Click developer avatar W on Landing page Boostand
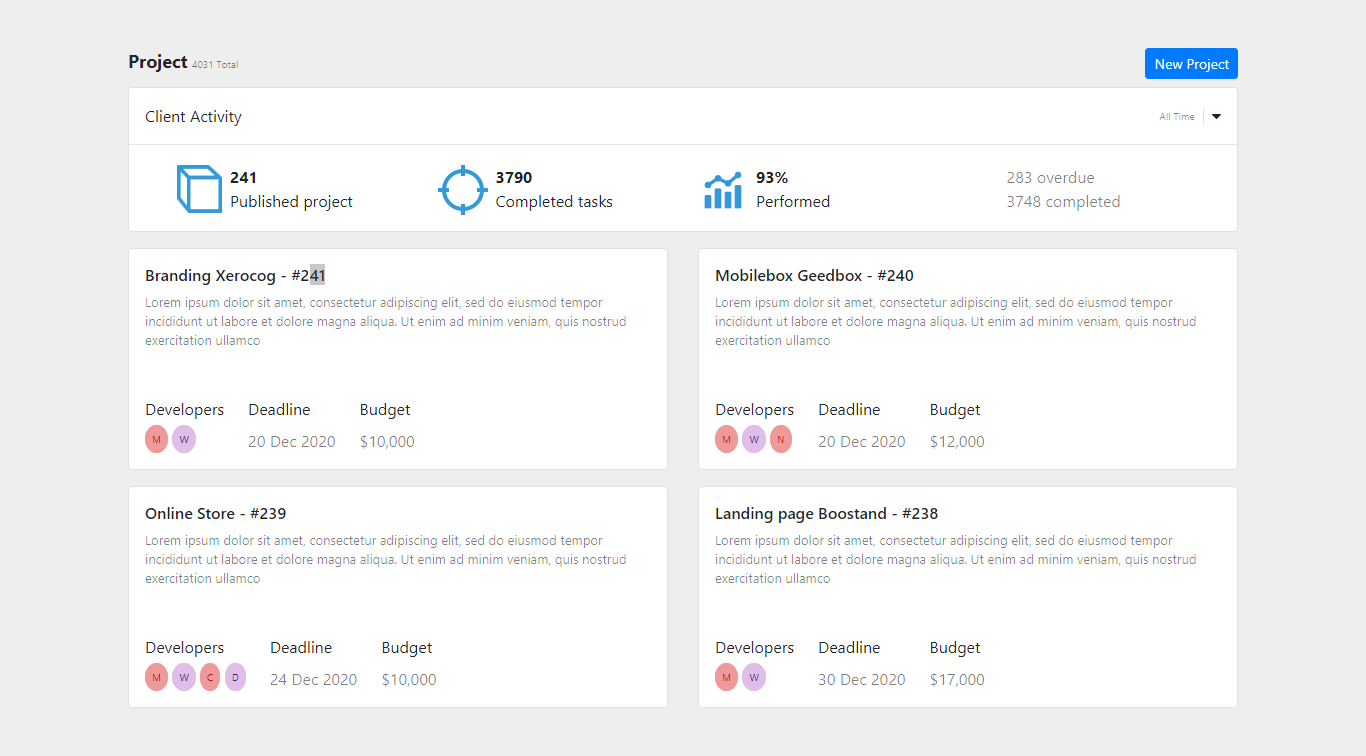 (x=753, y=677)
